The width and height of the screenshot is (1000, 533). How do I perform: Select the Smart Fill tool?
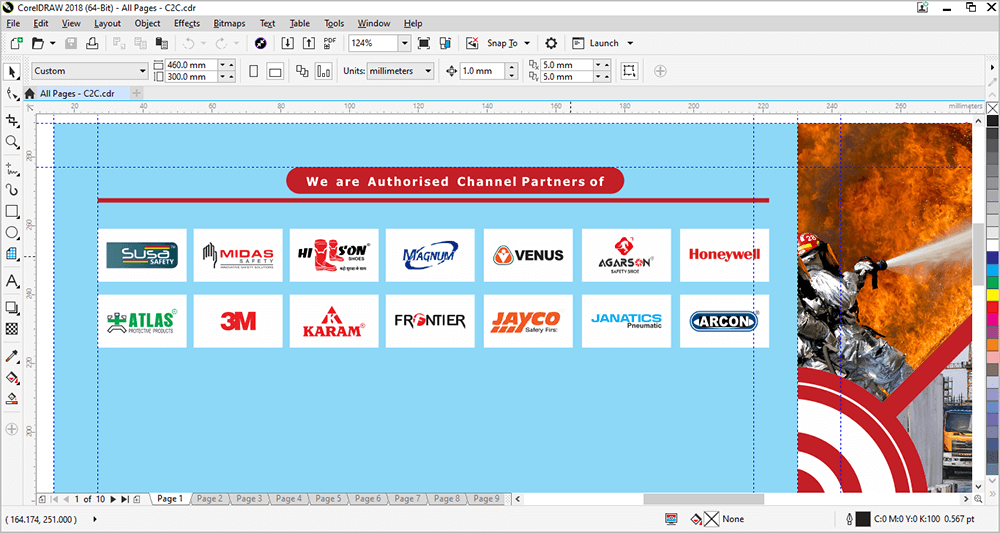pyautogui.click(x=11, y=399)
